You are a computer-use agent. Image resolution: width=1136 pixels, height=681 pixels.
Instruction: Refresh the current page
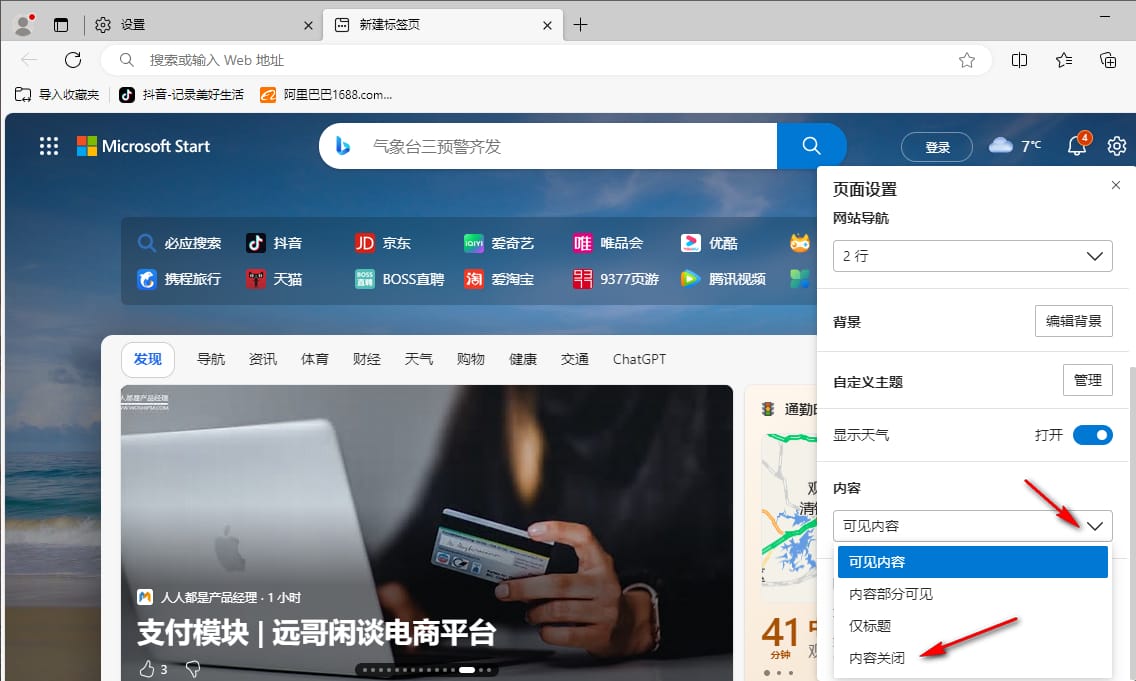point(72,60)
